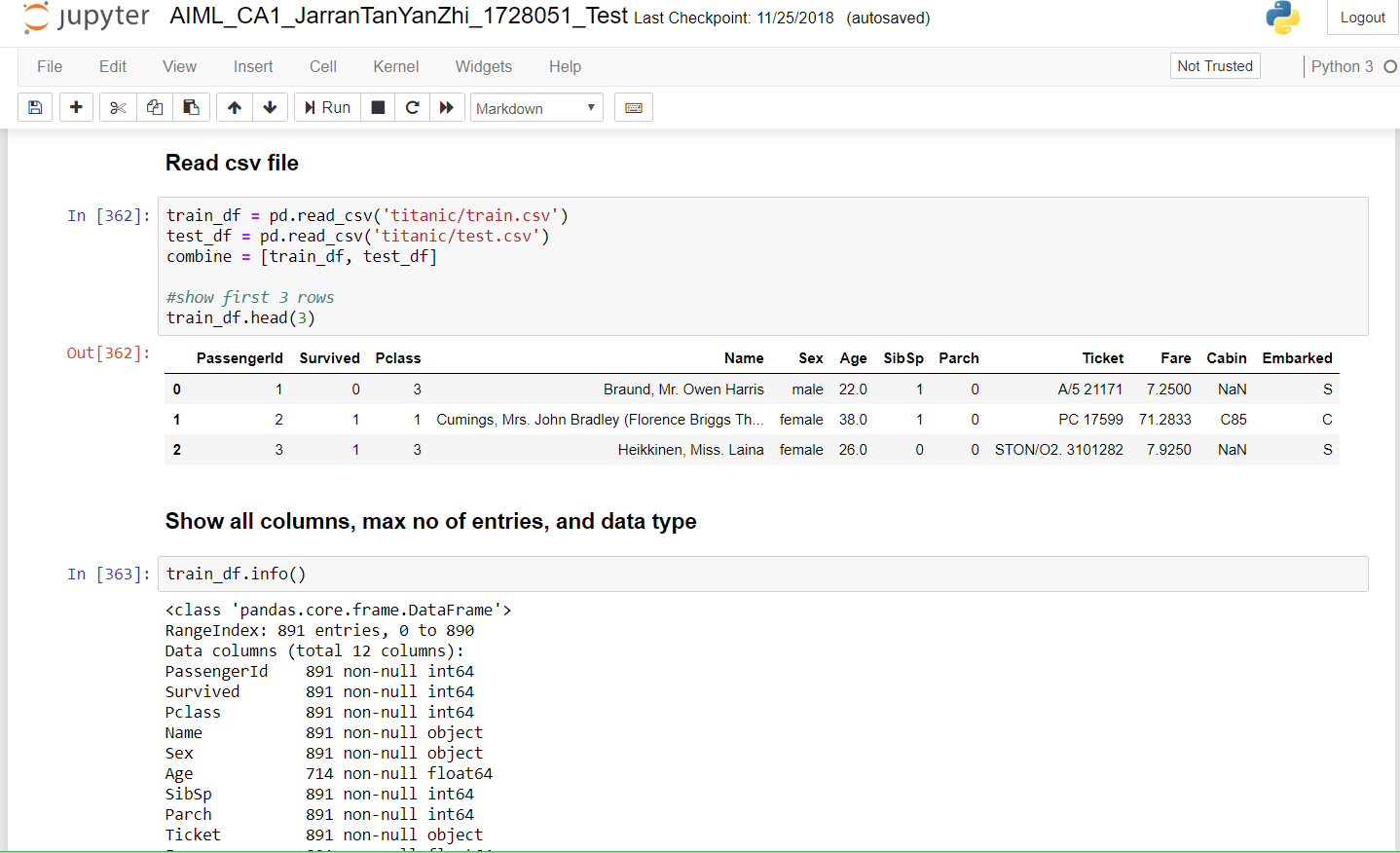Open the File menu
This screenshot has width=1400, height=853.
50,66
